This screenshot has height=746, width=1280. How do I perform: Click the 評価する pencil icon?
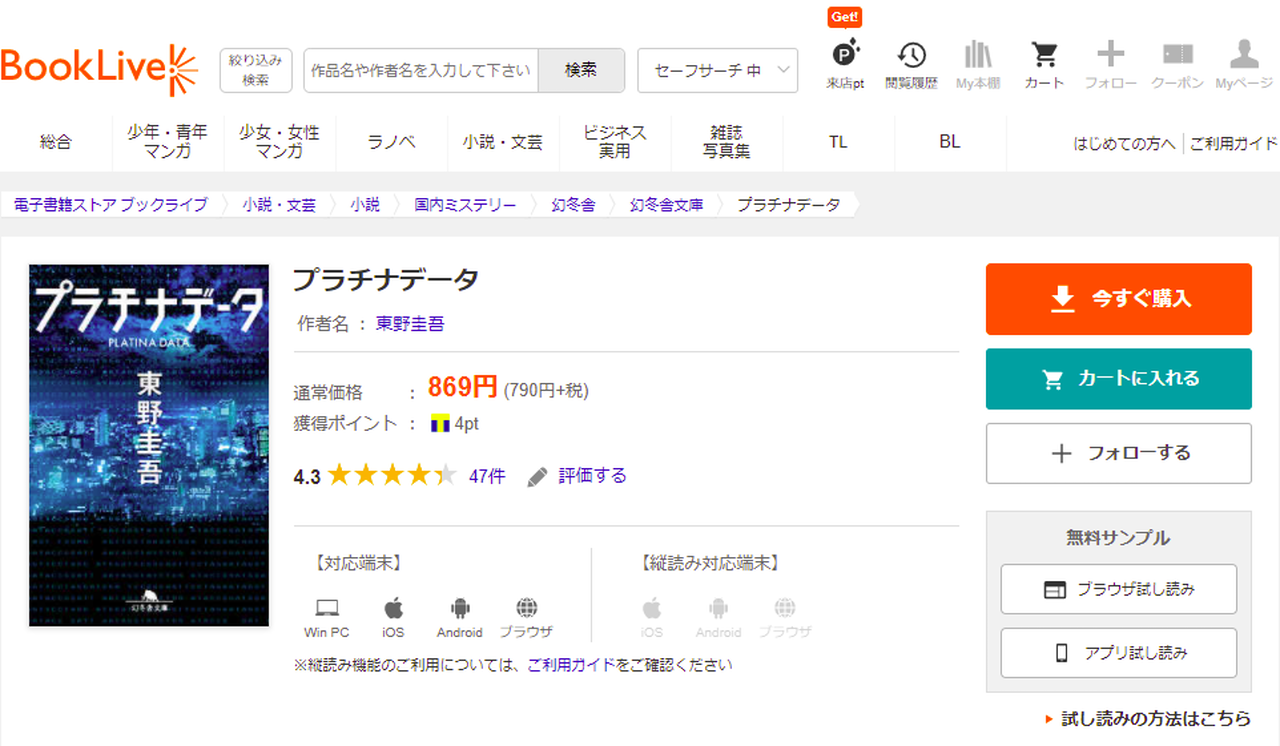click(x=538, y=477)
